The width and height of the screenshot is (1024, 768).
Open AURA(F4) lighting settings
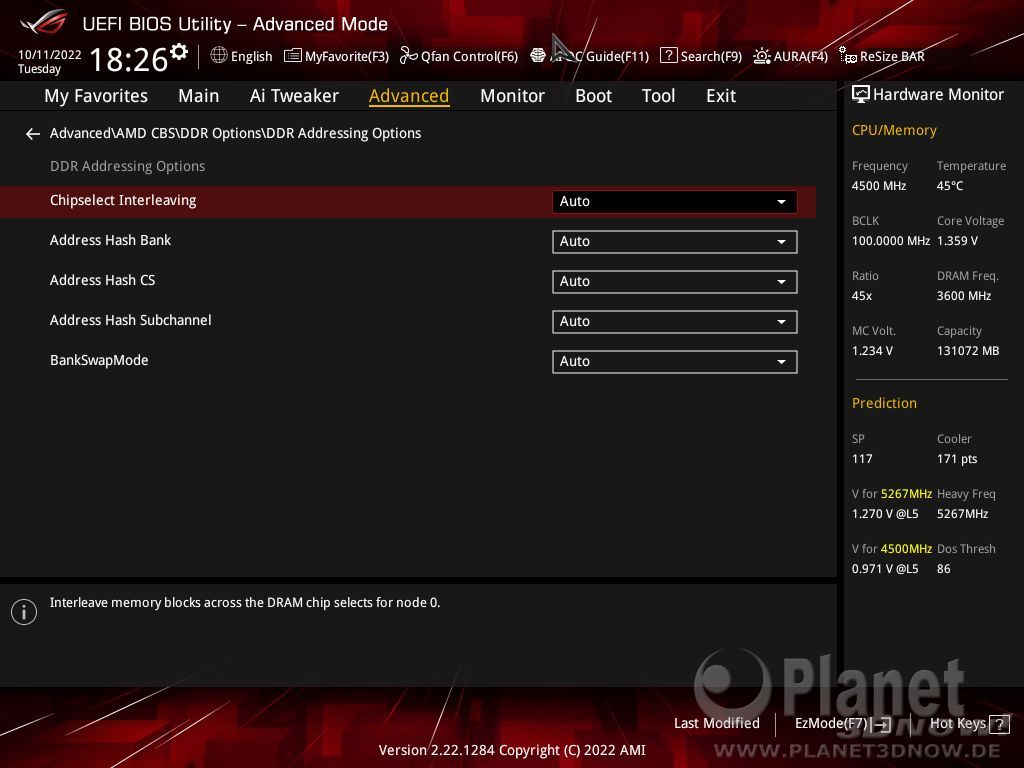point(791,56)
